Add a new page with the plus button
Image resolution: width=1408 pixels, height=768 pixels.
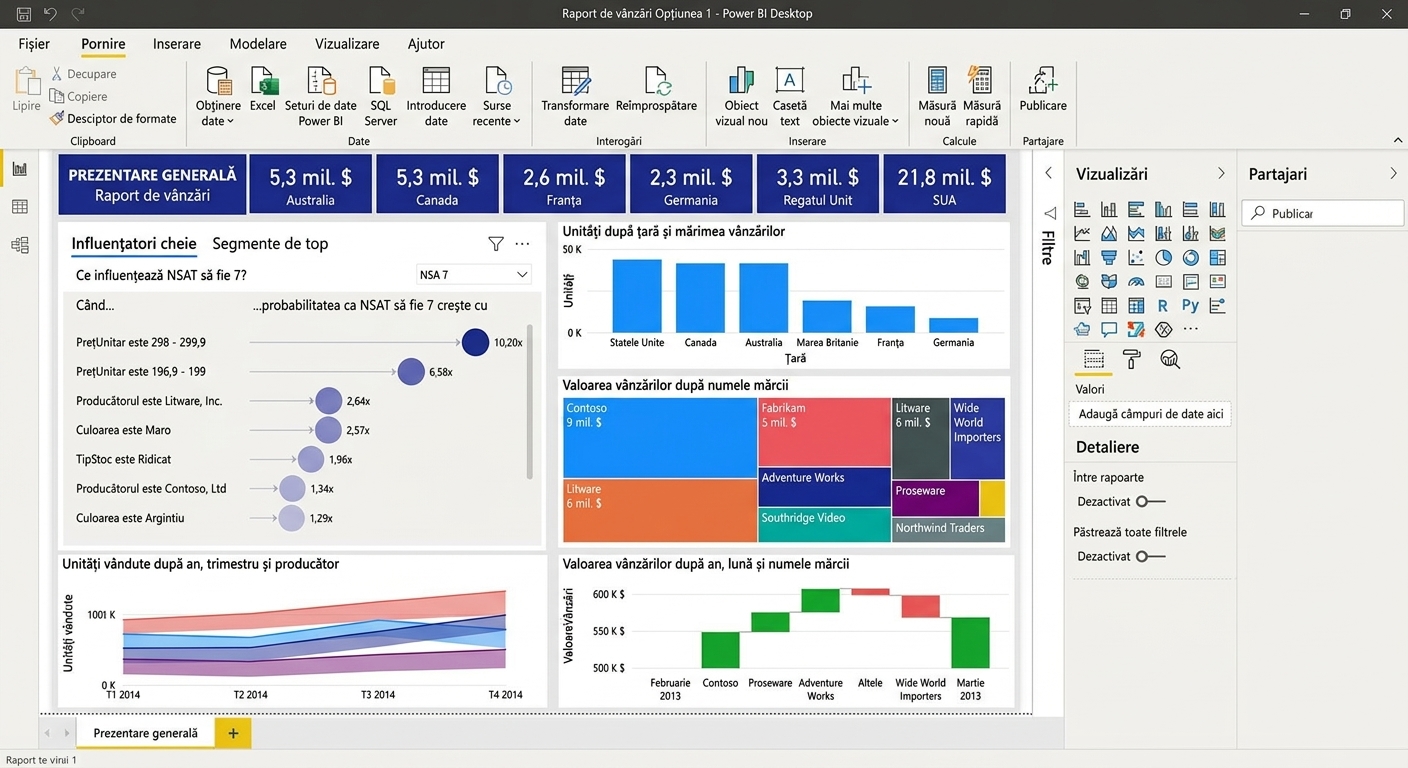tap(233, 733)
